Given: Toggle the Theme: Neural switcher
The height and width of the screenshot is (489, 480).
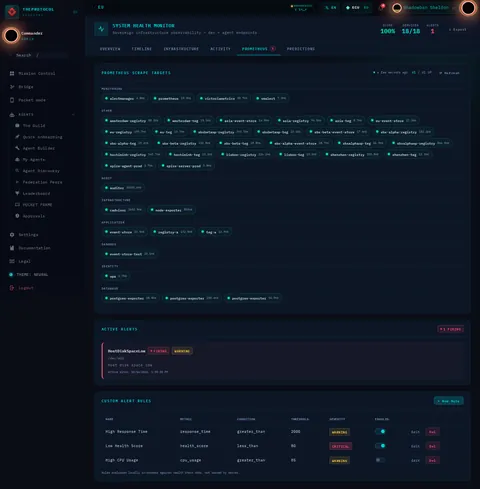Looking at the screenshot, I should pos(29,275).
